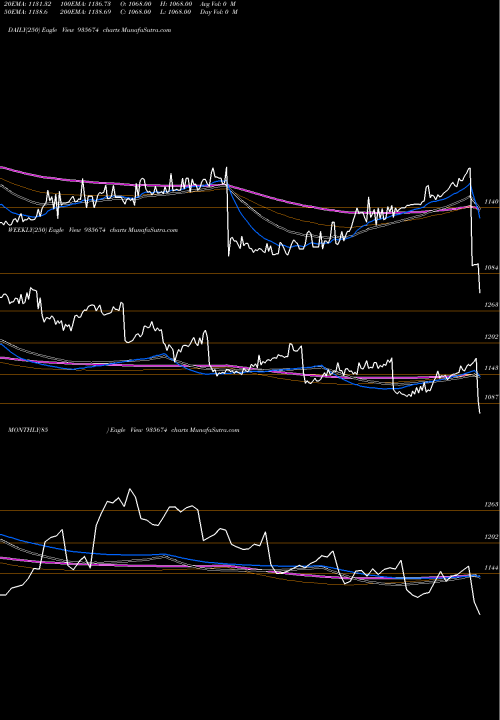Viewport: 500px width, 720px height.
Task: Click the 'Day Vol' readout
Action: click(219, 12)
